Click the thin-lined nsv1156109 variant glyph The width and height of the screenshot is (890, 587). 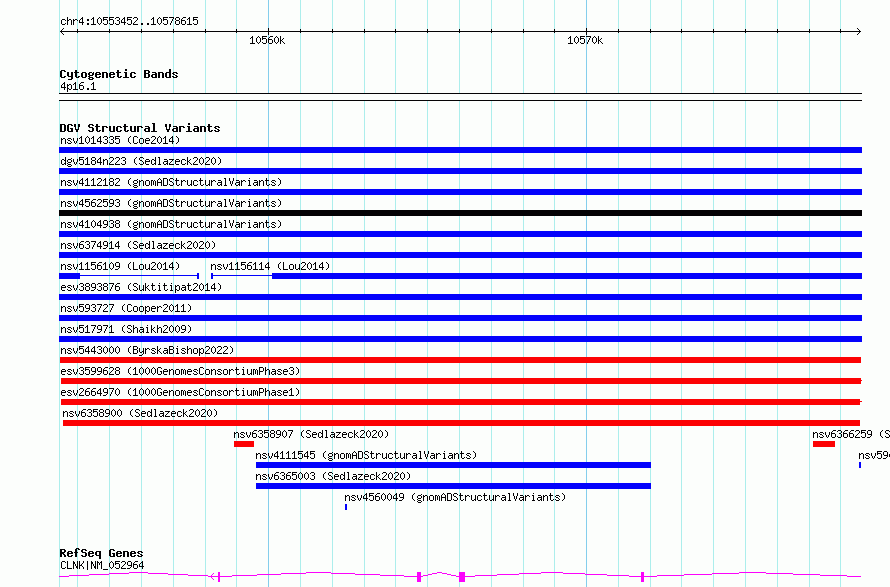tap(129, 276)
